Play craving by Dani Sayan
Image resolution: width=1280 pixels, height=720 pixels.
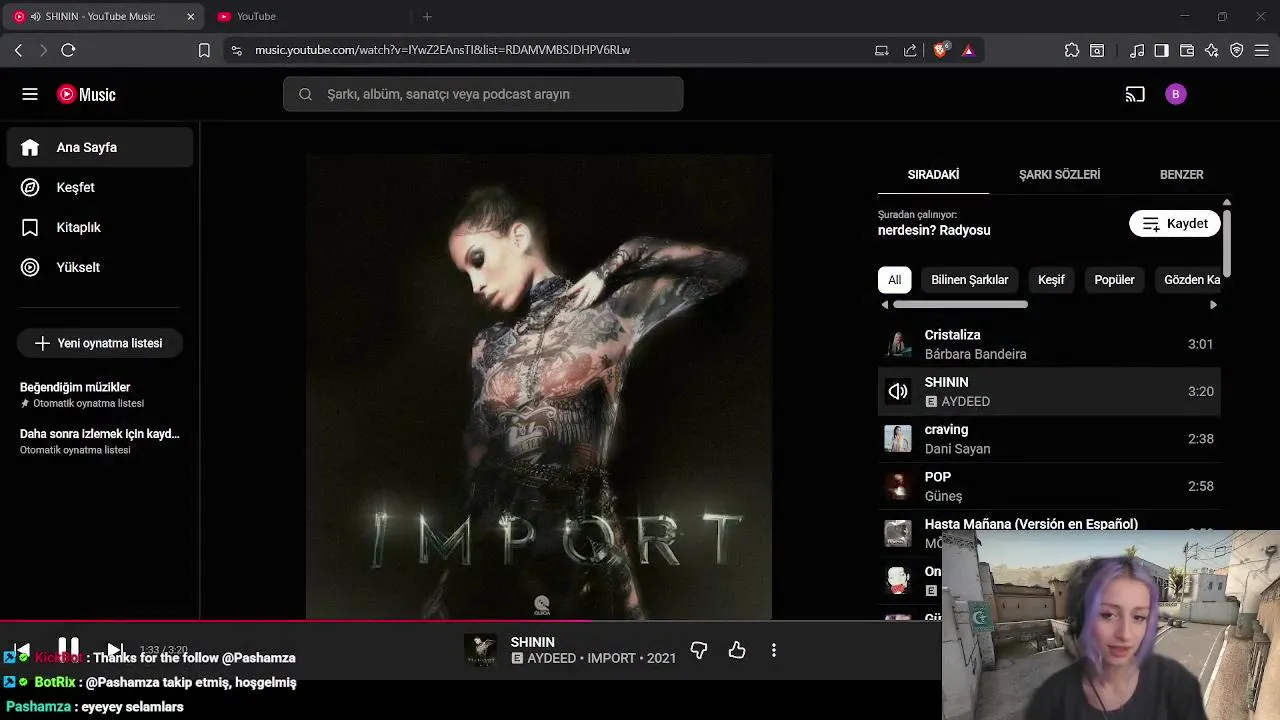point(1049,439)
